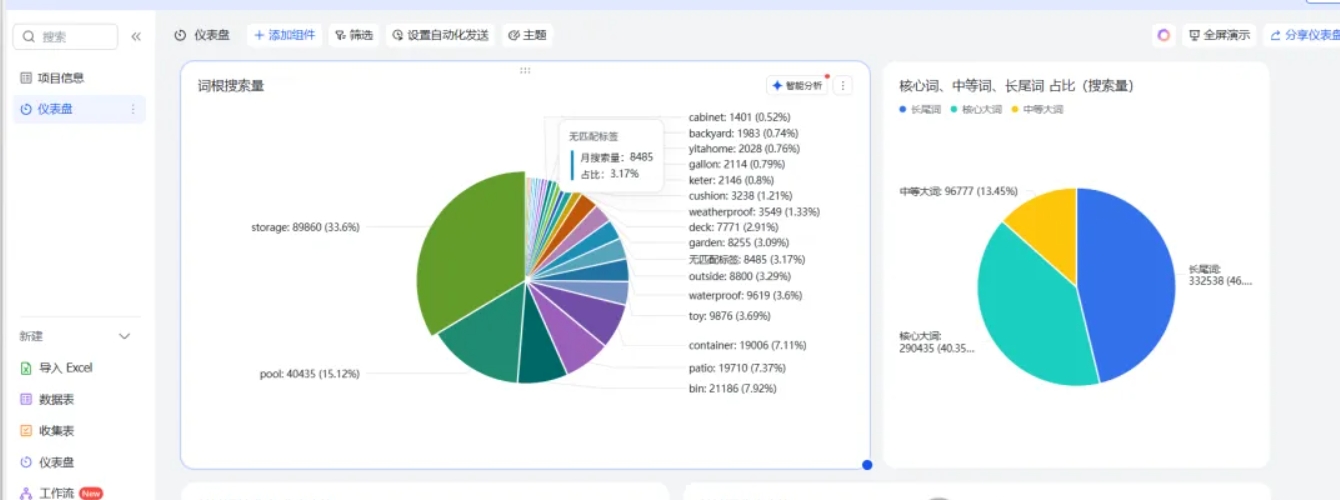Click the label deck: 7771 (2.91%)
1340x500 pixels.
coord(733,228)
